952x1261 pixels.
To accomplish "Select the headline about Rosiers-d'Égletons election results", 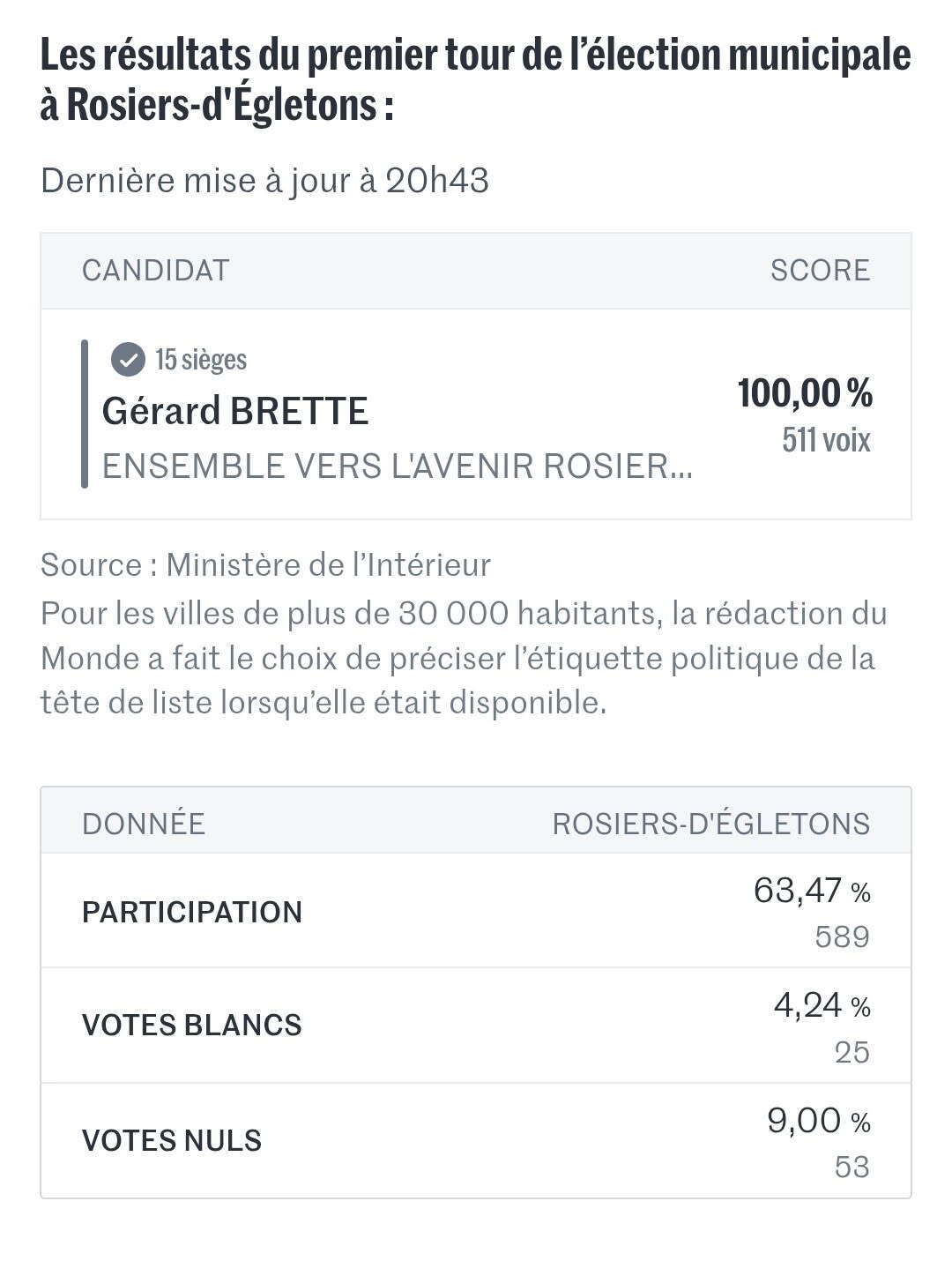I will click(x=475, y=79).
